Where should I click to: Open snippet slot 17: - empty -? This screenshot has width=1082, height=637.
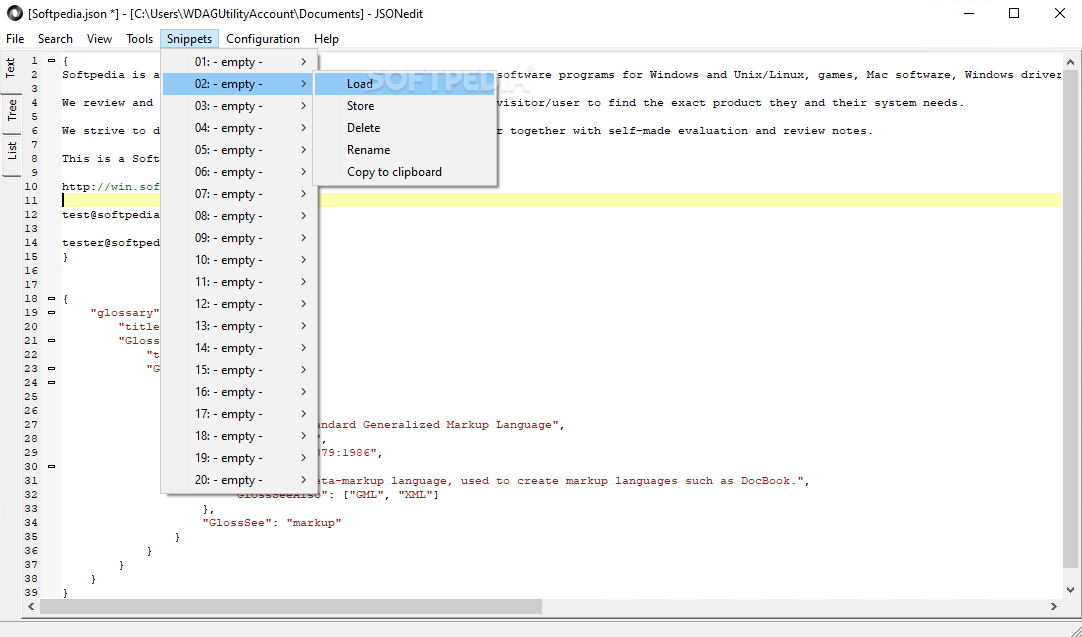tap(239, 414)
